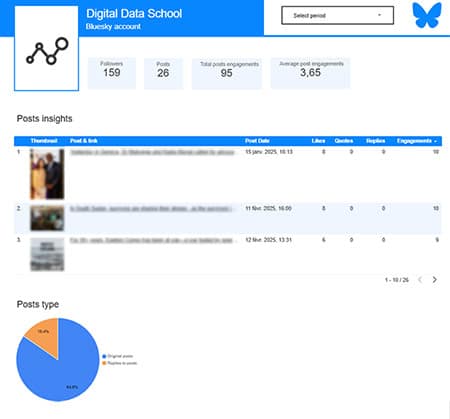Click the date 12 févr. 2025 cell
This screenshot has width=450, height=419.
click(269, 240)
